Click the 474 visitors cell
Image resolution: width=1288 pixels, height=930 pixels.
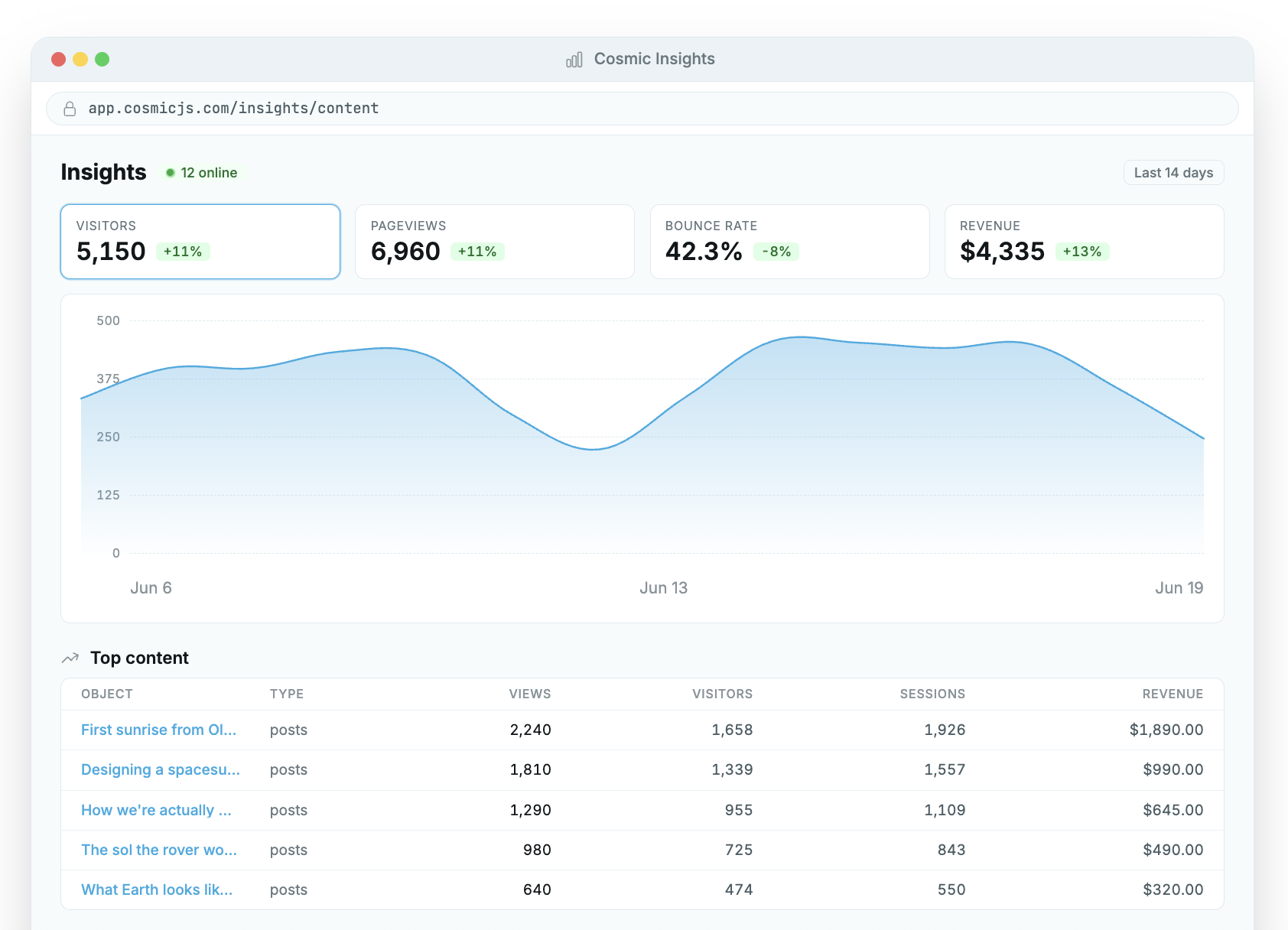tap(739, 889)
